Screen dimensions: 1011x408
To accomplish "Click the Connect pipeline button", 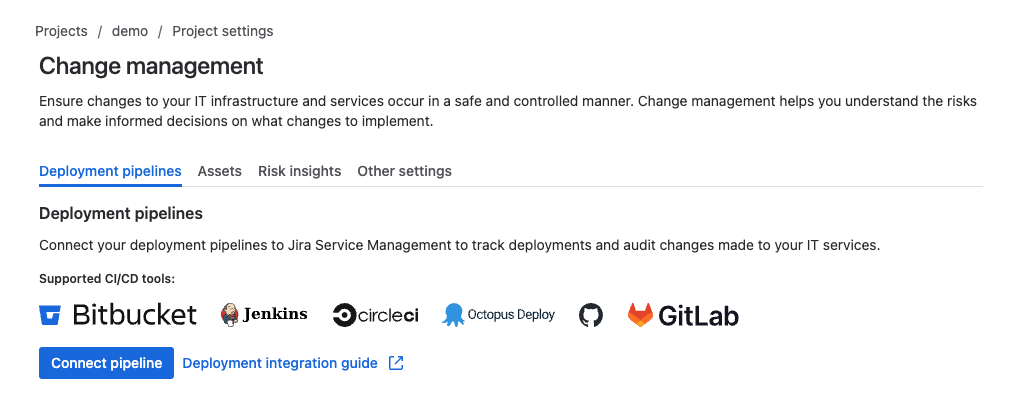I will coord(106,363).
